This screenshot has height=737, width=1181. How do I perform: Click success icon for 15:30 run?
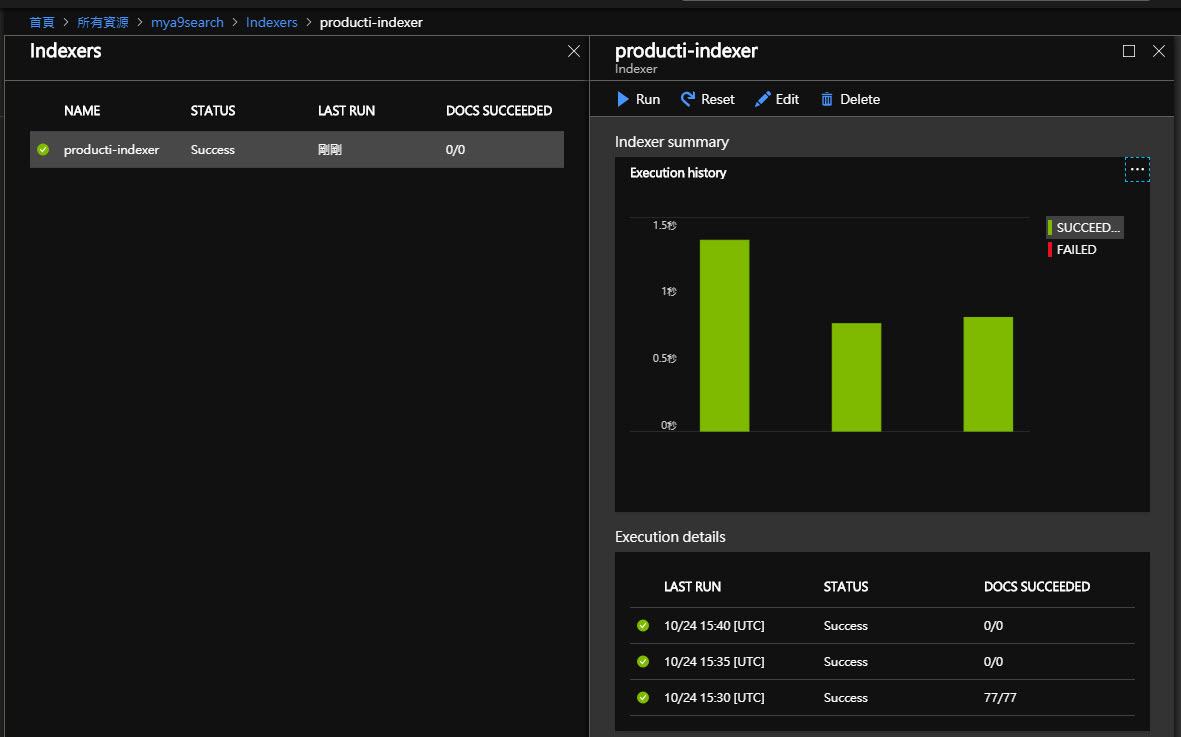[x=642, y=698]
